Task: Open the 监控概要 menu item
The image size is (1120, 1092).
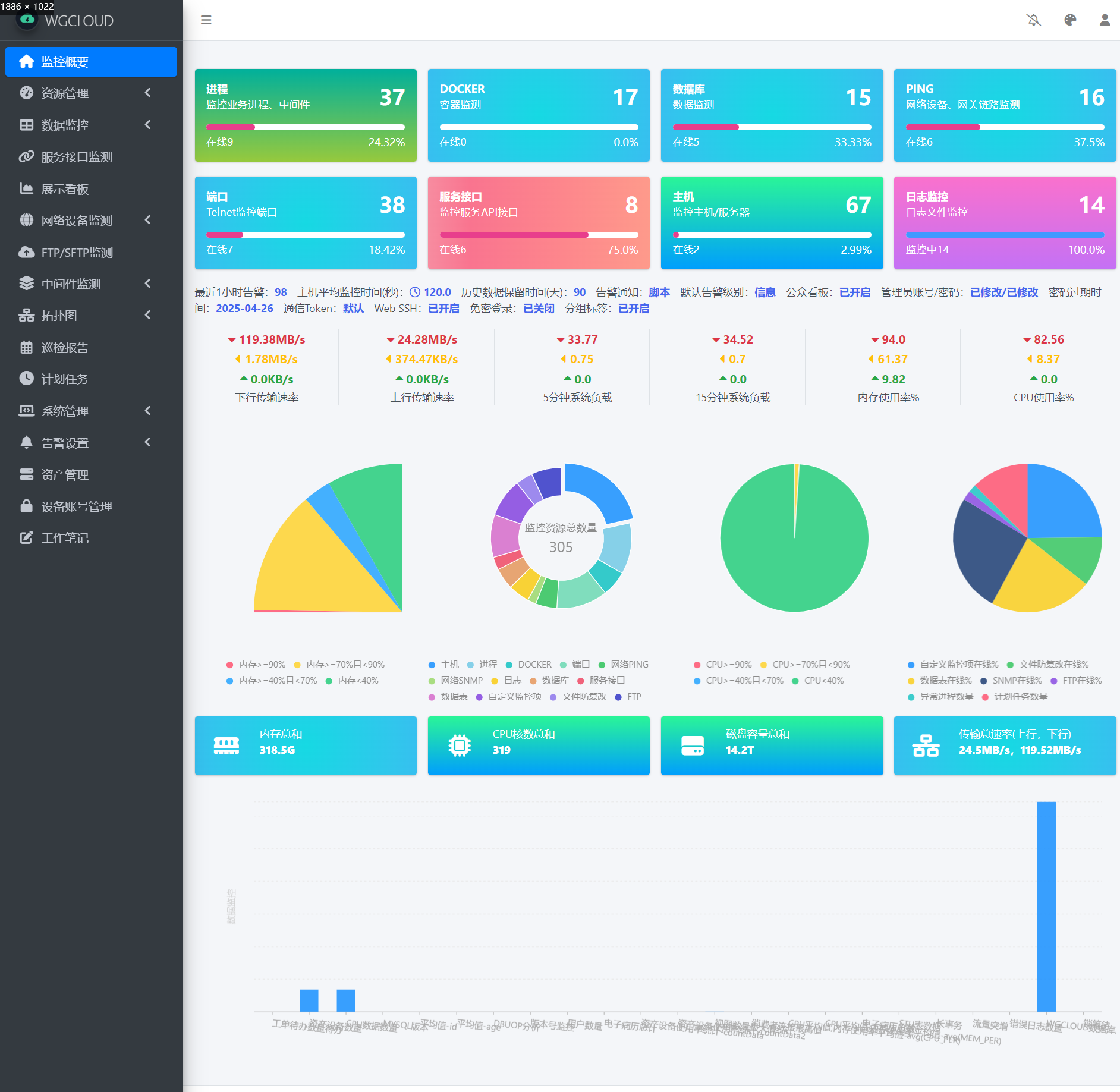Action: tap(91, 62)
